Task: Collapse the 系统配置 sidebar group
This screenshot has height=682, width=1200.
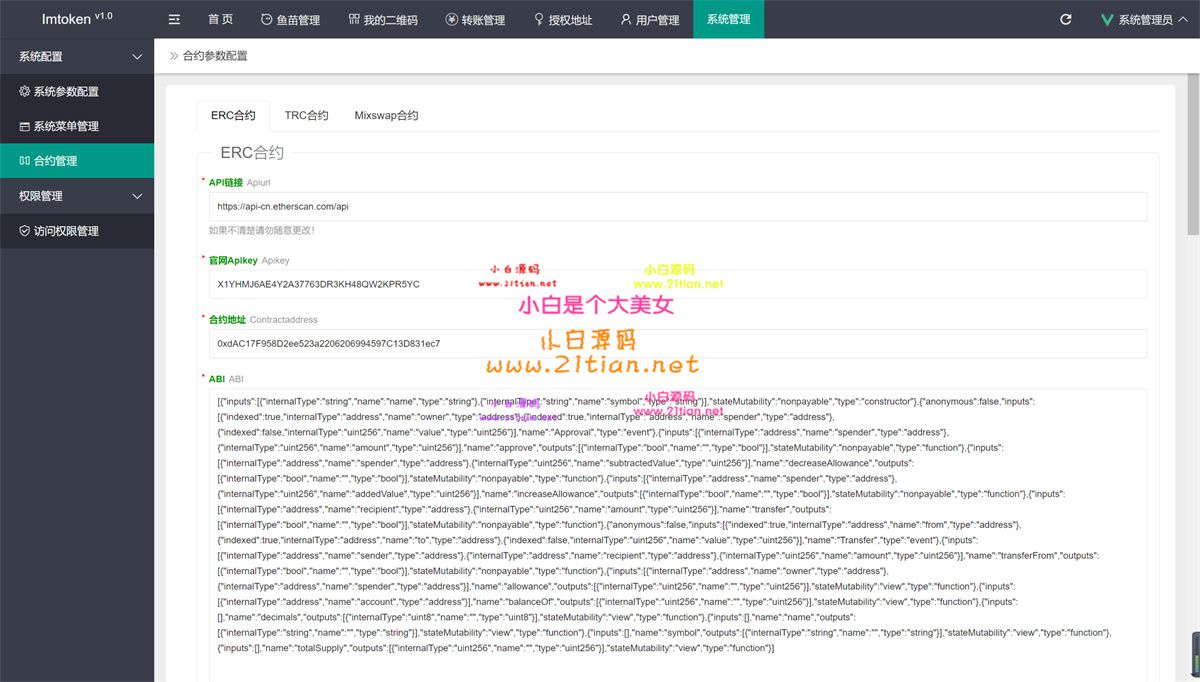Action: (x=77, y=56)
